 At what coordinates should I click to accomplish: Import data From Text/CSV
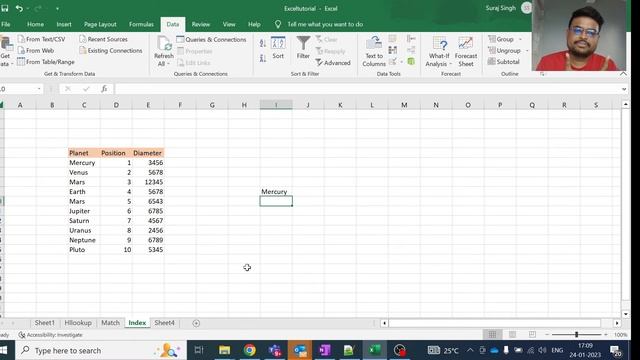coord(42,39)
